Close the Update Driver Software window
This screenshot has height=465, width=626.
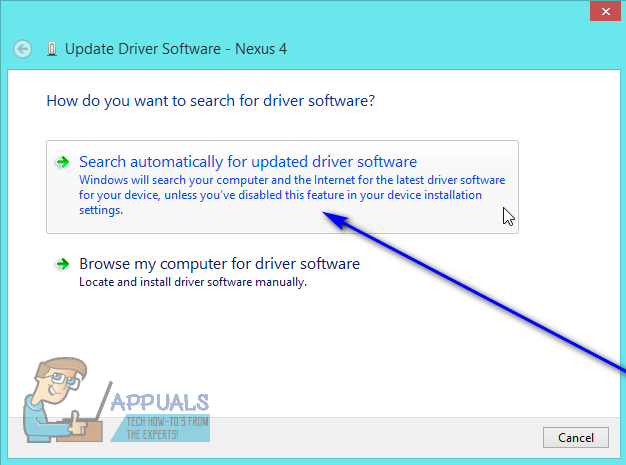[x=605, y=11]
